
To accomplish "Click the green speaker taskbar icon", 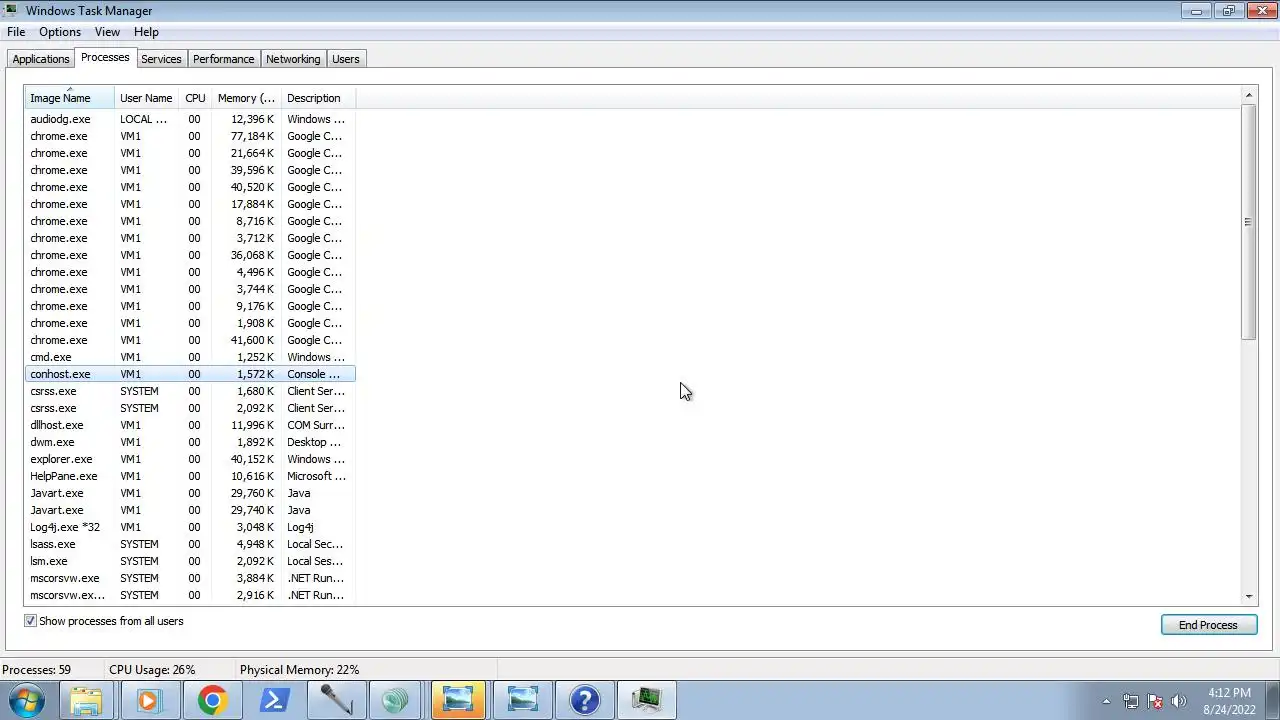I will 397,700.
